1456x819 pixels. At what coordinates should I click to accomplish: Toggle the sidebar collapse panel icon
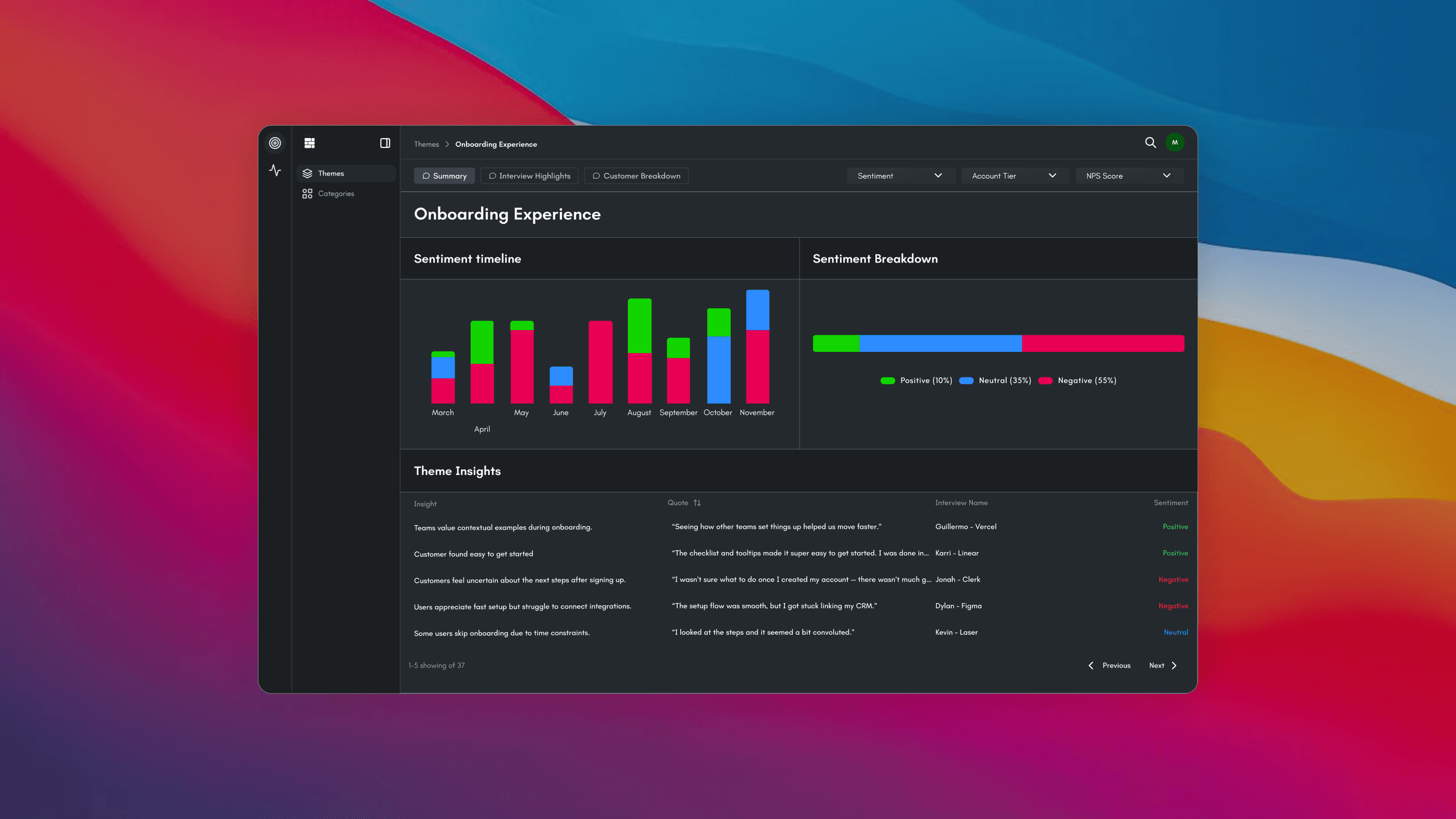385,143
